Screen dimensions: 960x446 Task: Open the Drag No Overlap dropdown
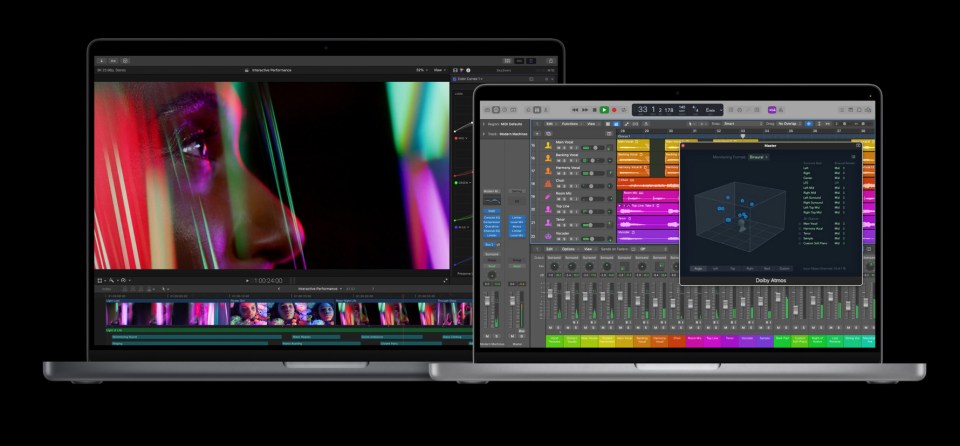(789, 124)
